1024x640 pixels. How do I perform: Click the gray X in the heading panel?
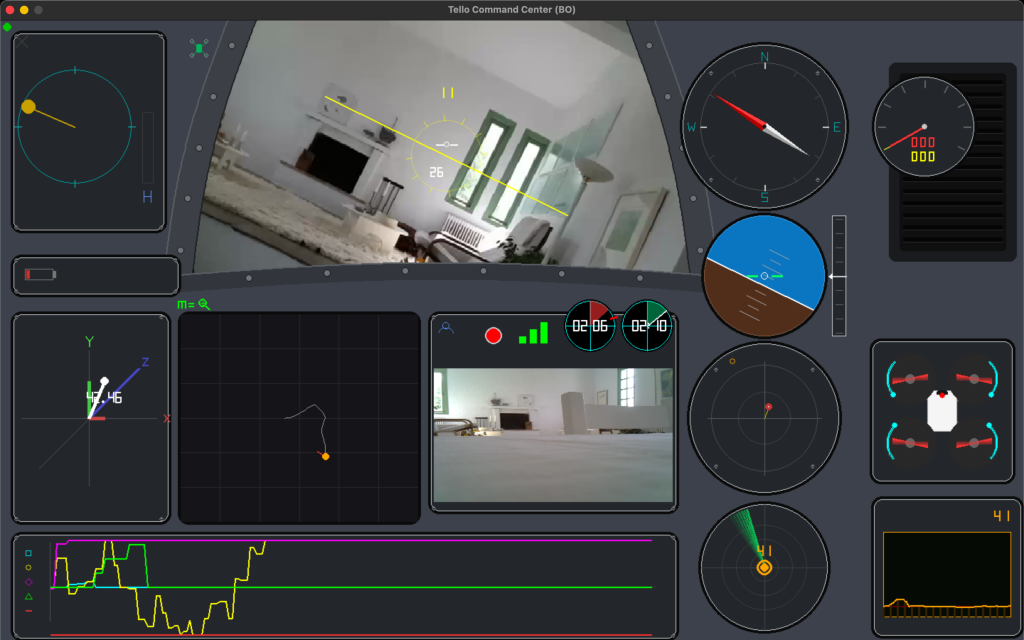coord(22,42)
